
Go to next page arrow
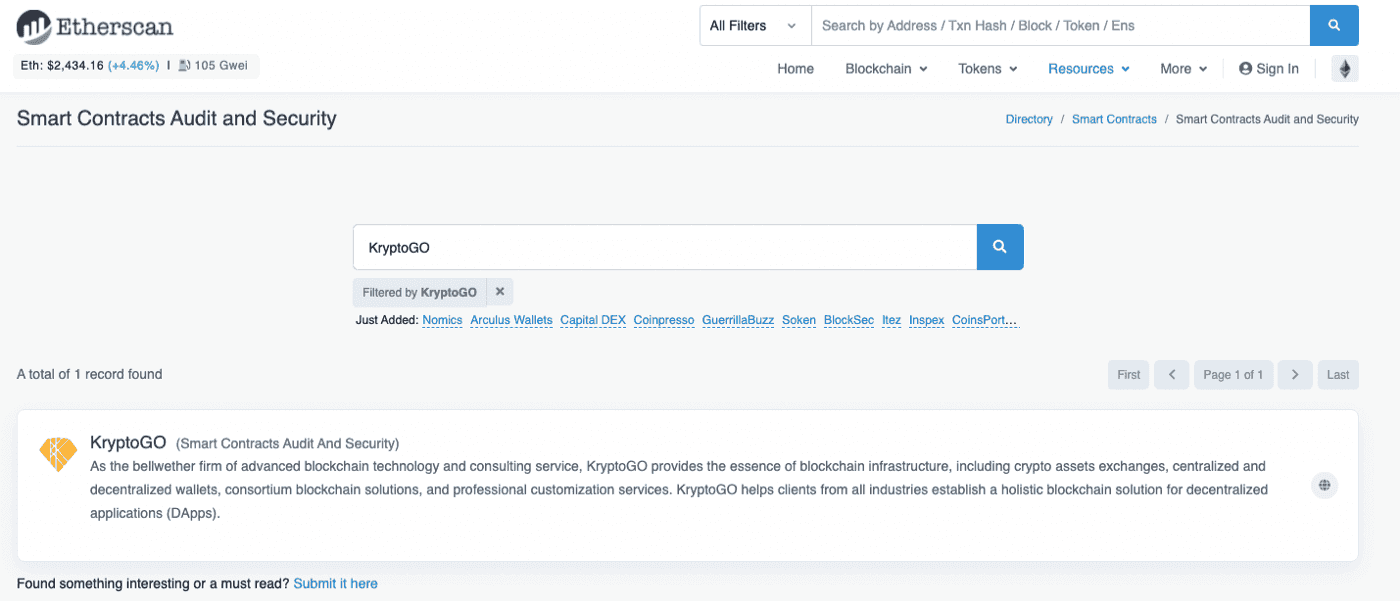(1295, 375)
